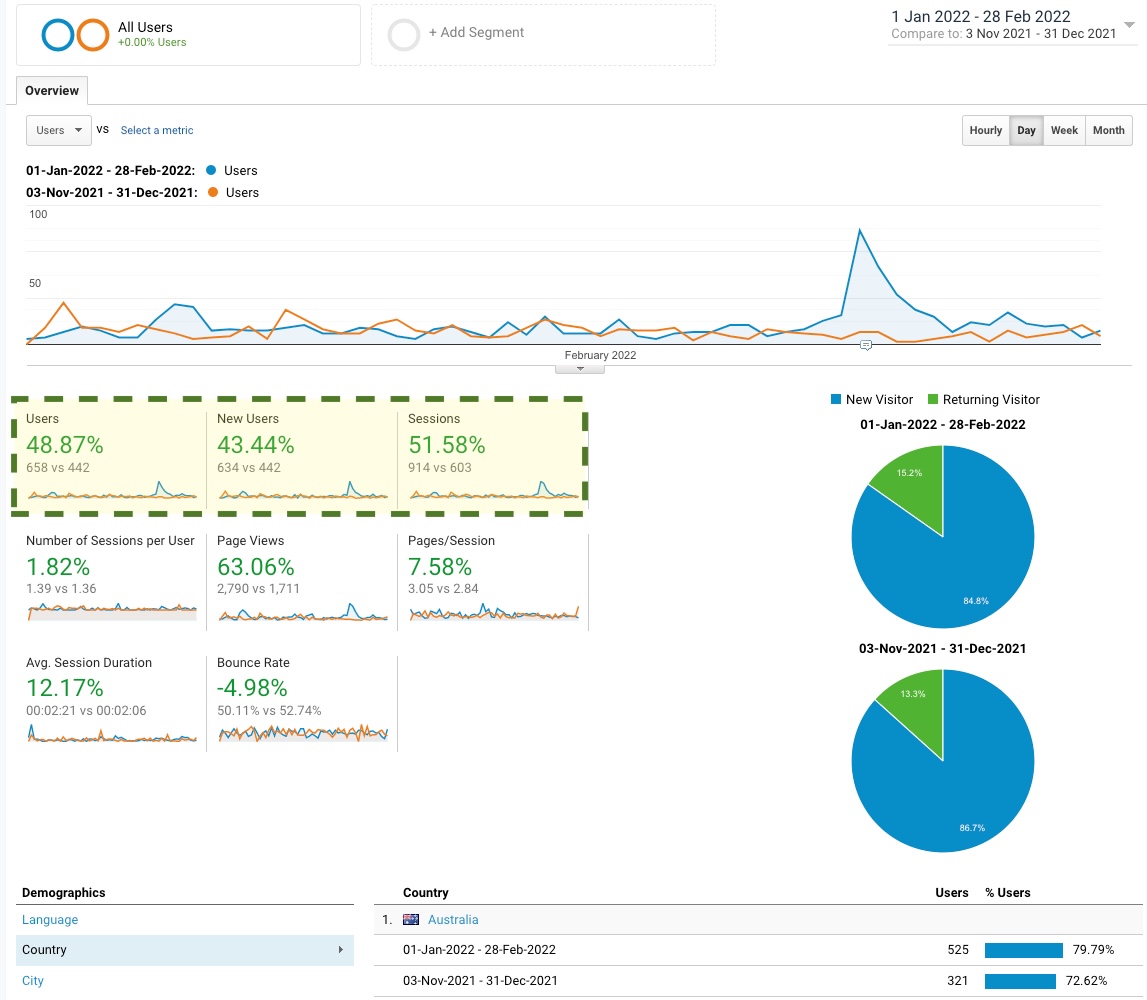Screen dimensions: 1147x1000
Task: Click the Bounce Rate -4.98% value
Action: [252, 688]
